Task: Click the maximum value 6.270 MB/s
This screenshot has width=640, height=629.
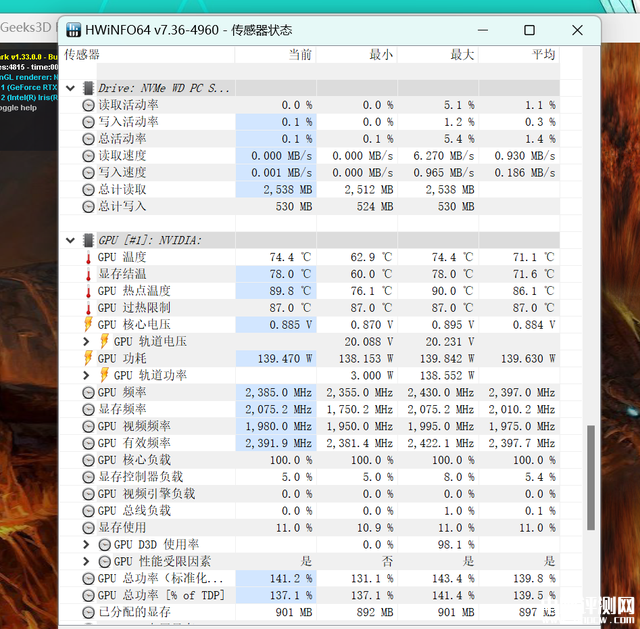Action: point(444,156)
